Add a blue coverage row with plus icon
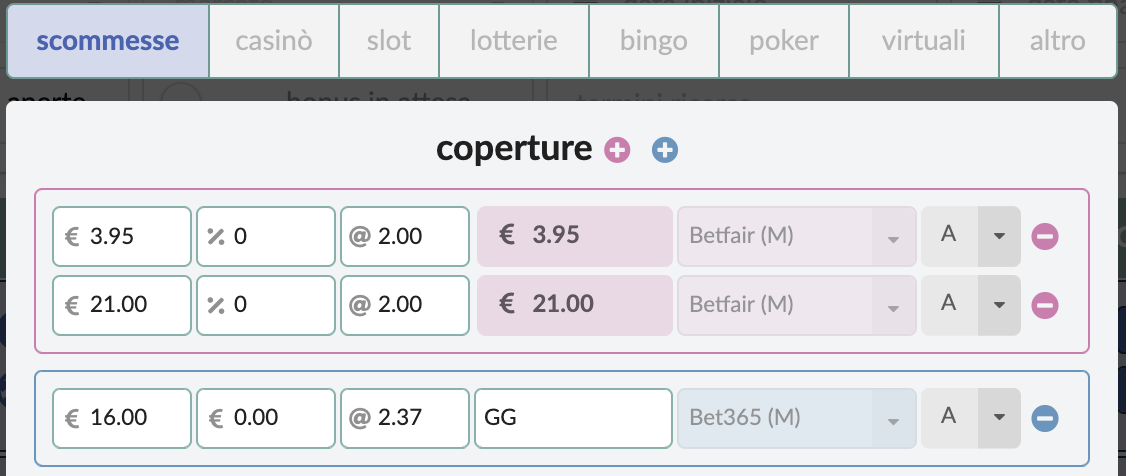Screen dimensions: 1126x476 [x=665, y=150]
